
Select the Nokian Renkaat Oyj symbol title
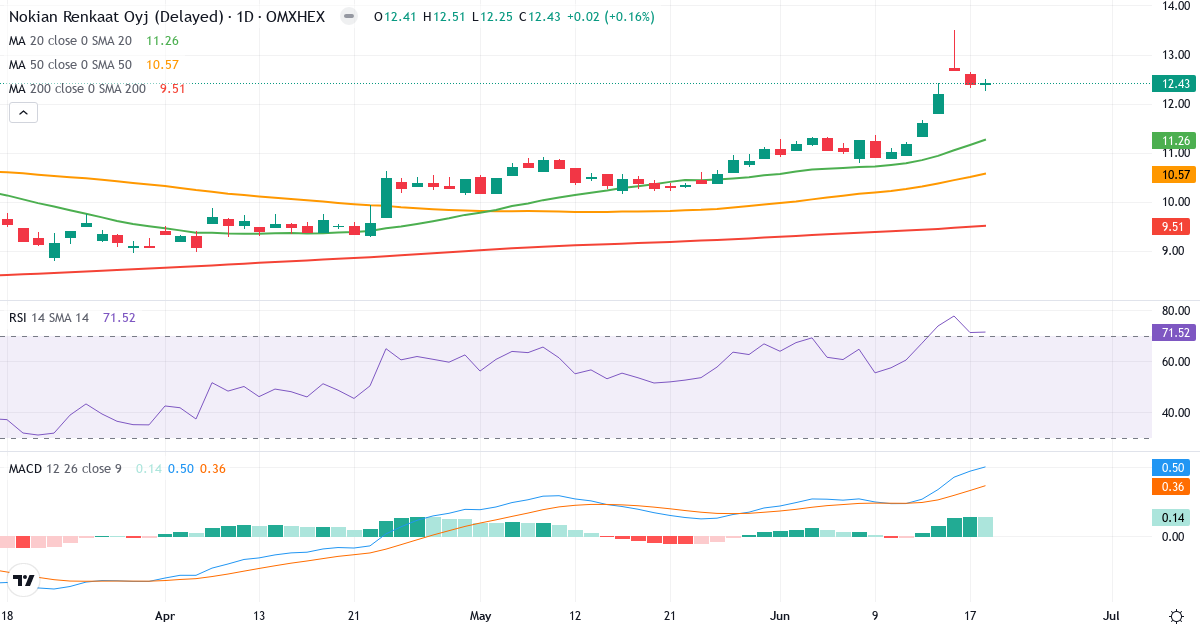[166, 17]
